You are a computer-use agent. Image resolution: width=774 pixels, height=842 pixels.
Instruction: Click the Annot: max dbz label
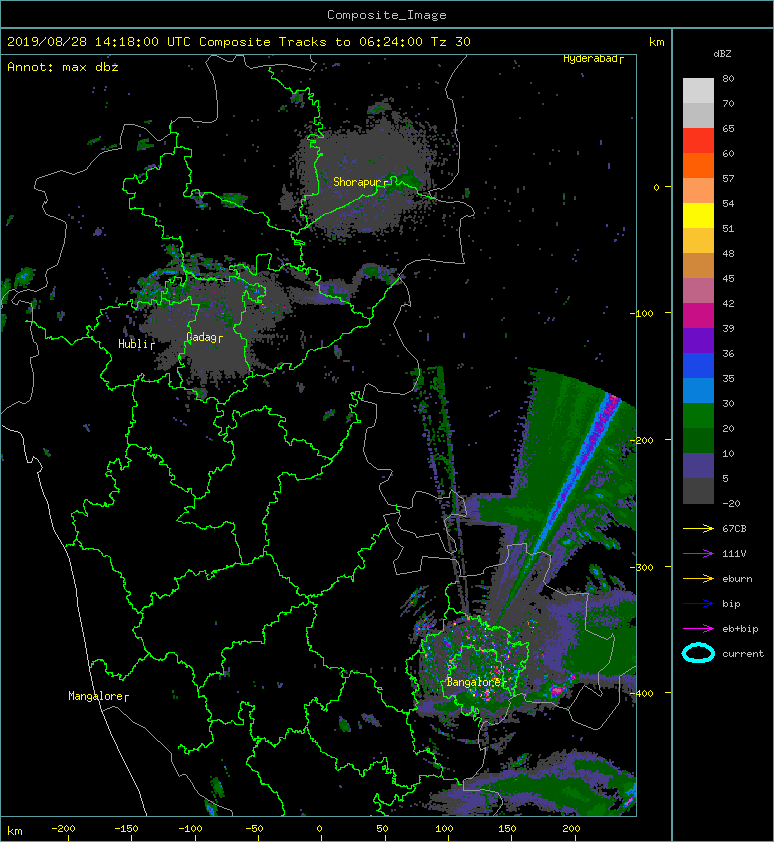click(x=63, y=67)
